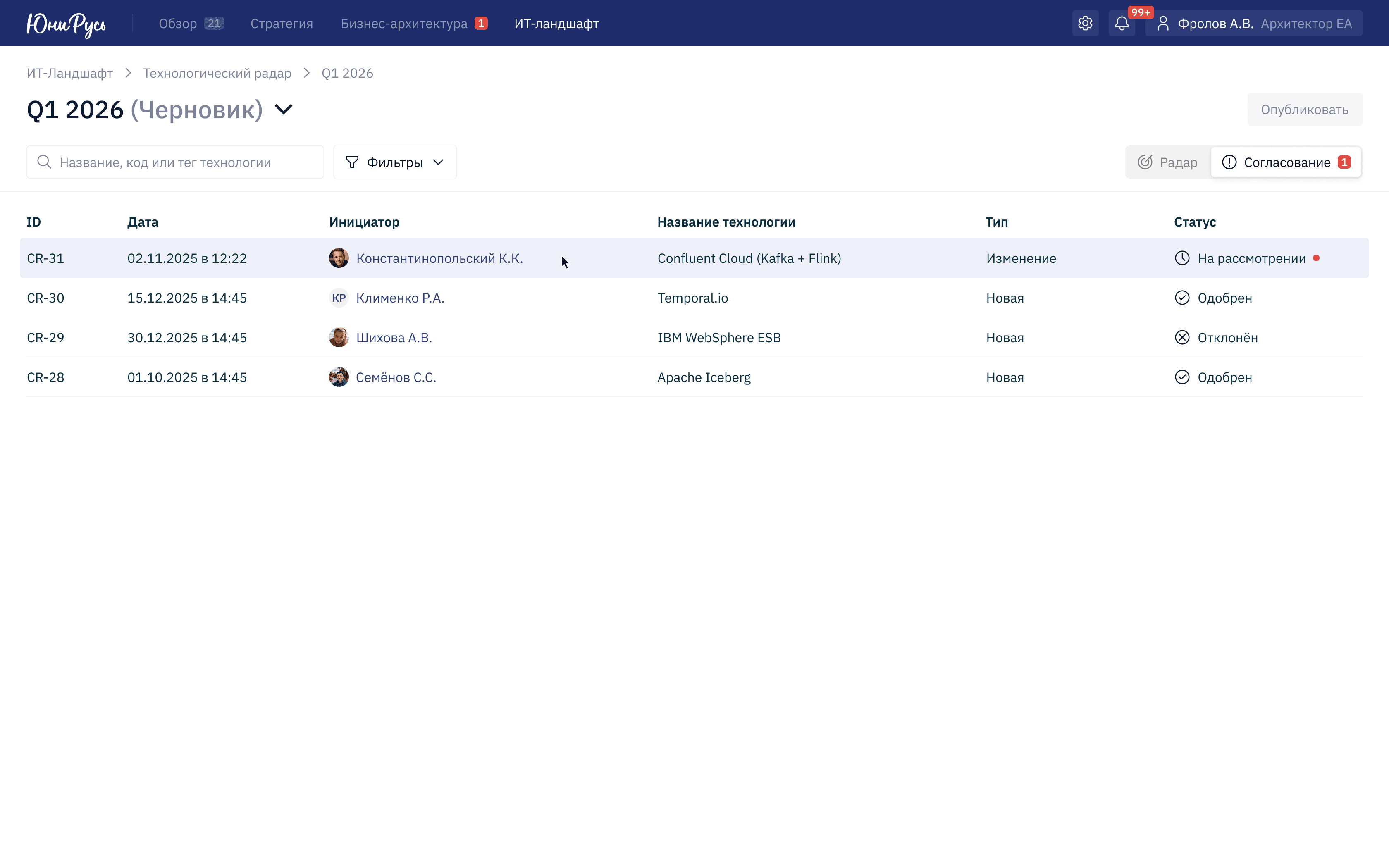Image resolution: width=1389 pixels, height=868 pixels.
Task: Click Шихова А.В. avatar photo
Action: [x=339, y=338]
